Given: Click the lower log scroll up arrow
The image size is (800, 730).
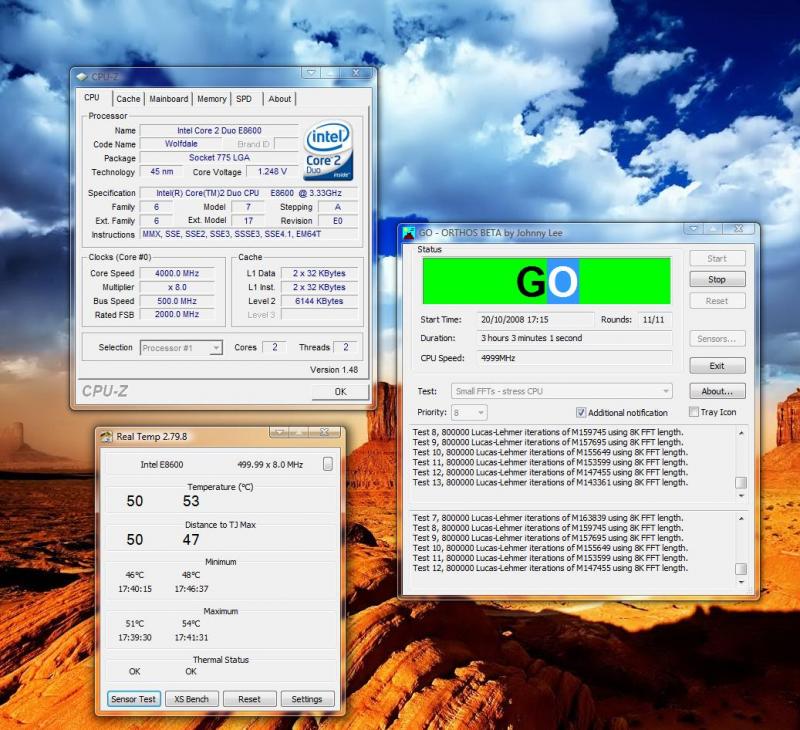Looking at the screenshot, I should [x=741, y=518].
